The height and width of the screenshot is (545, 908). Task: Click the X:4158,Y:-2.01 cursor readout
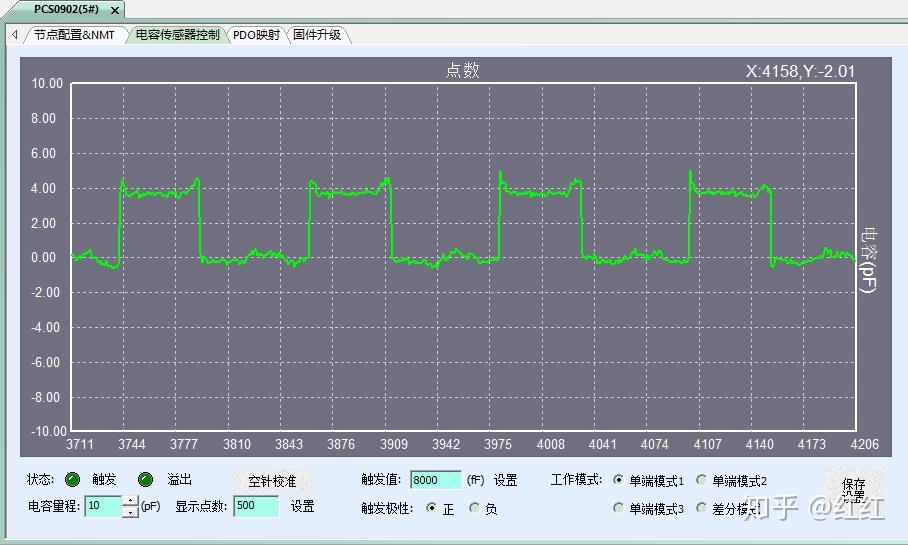coord(800,71)
